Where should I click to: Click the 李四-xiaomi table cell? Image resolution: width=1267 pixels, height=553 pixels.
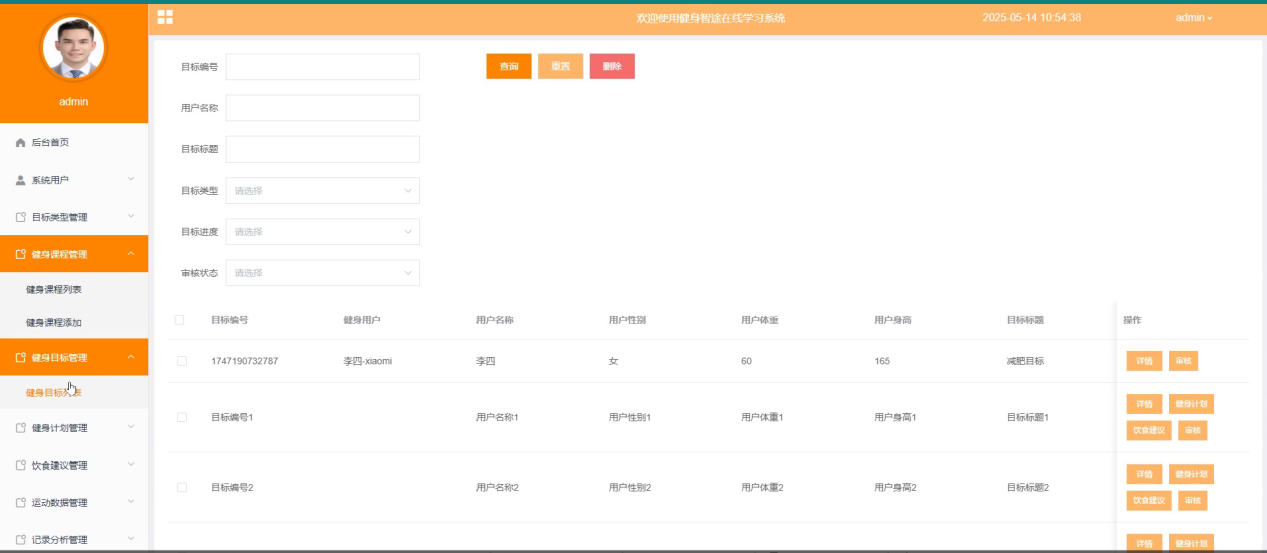click(367, 361)
